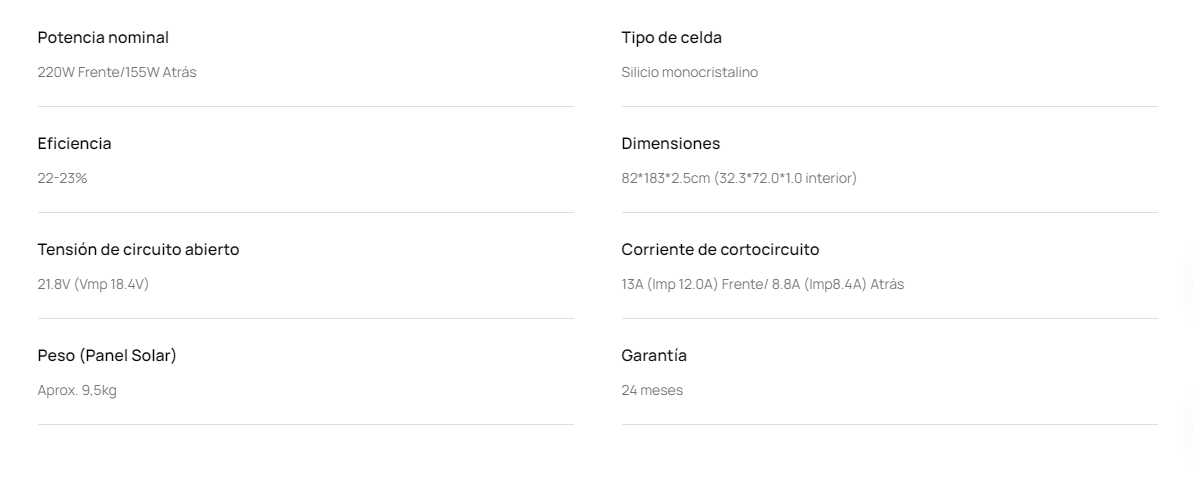
Task: Click the 'Potencia nominal' heading
Action: [103, 38]
